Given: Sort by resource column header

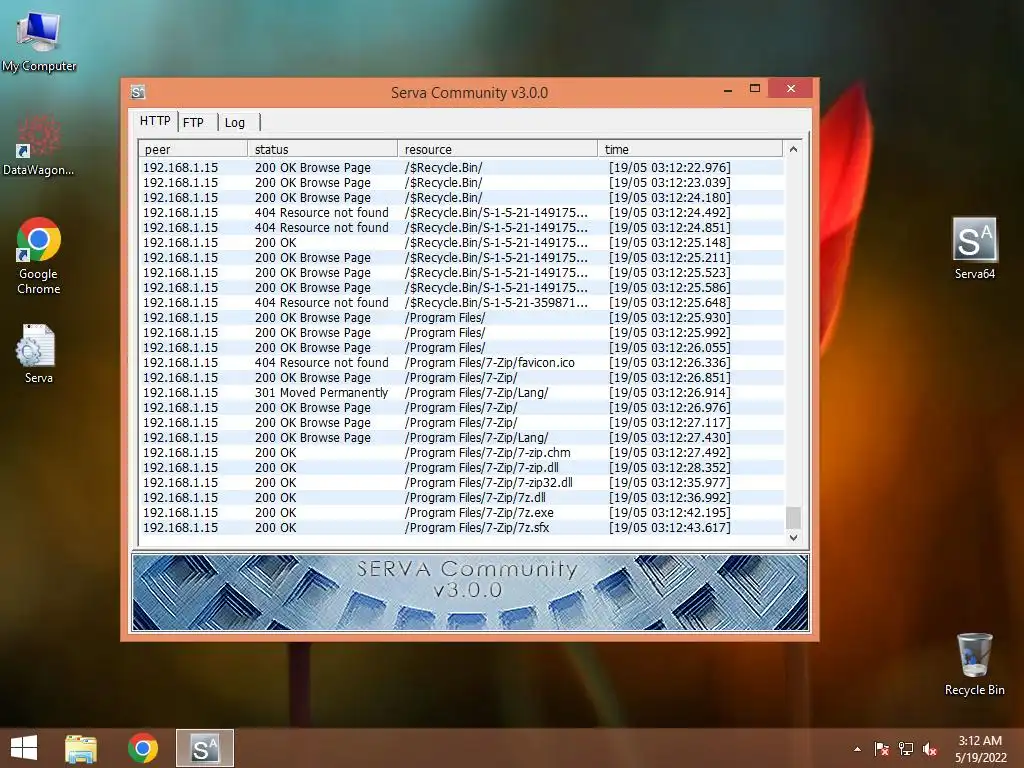Looking at the screenshot, I should [x=498, y=149].
